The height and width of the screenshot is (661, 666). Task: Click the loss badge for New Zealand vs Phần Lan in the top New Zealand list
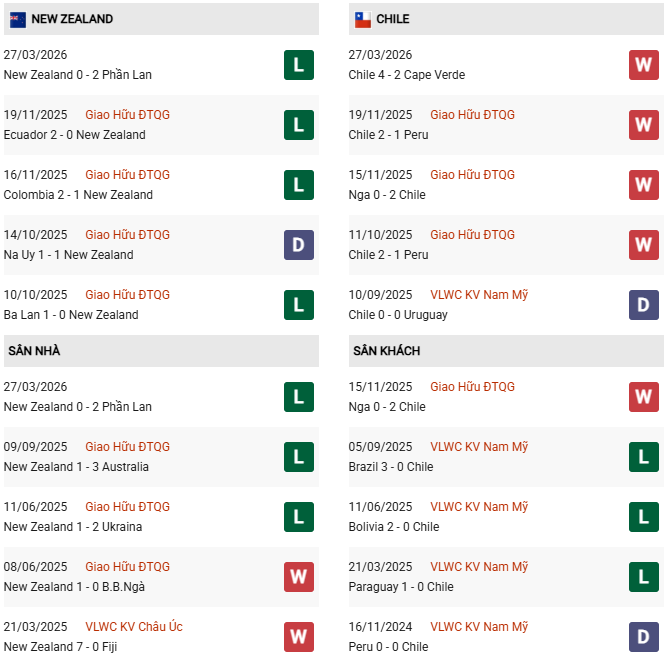(299, 65)
